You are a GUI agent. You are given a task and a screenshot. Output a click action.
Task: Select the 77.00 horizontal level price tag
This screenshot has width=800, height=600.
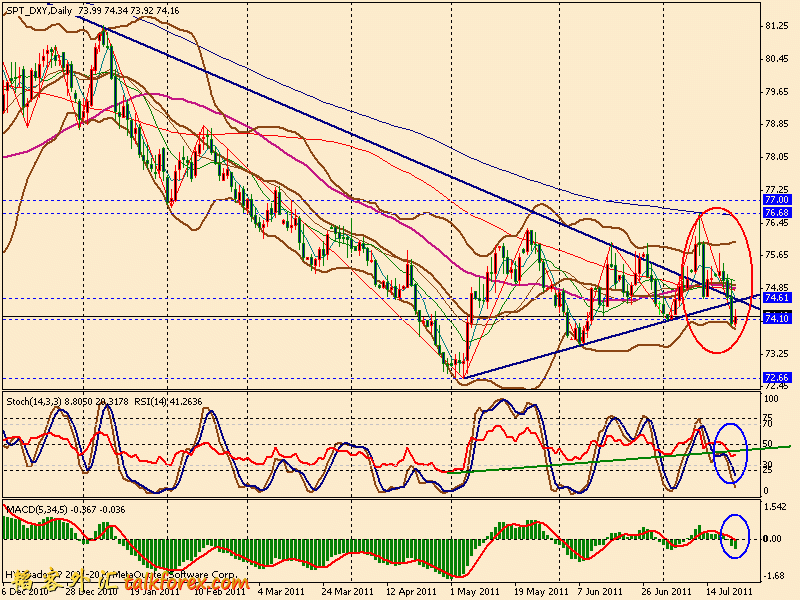(777, 199)
